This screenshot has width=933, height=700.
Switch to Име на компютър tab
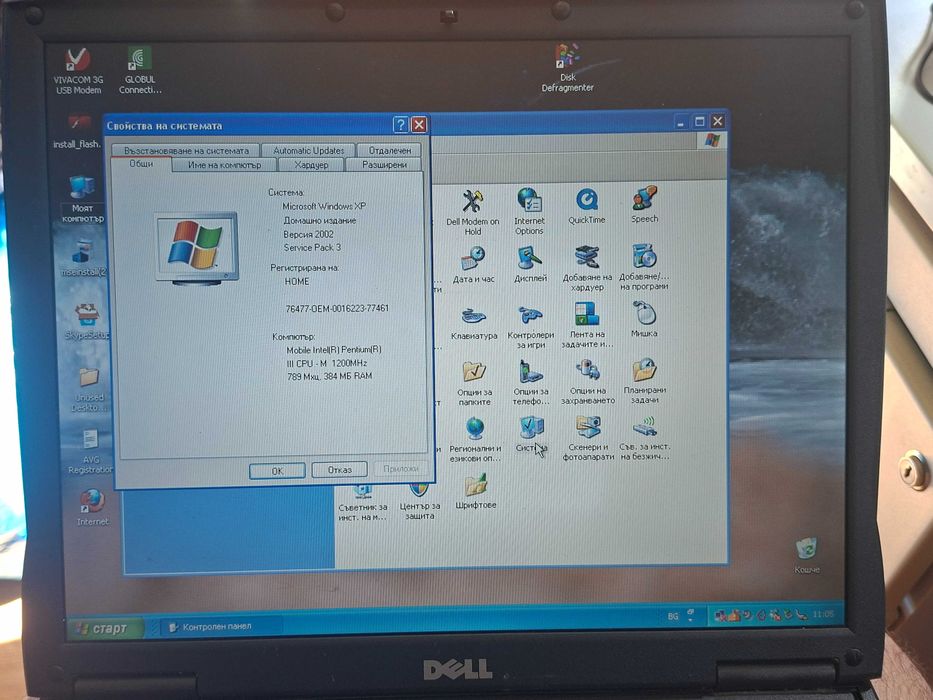pos(224,165)
